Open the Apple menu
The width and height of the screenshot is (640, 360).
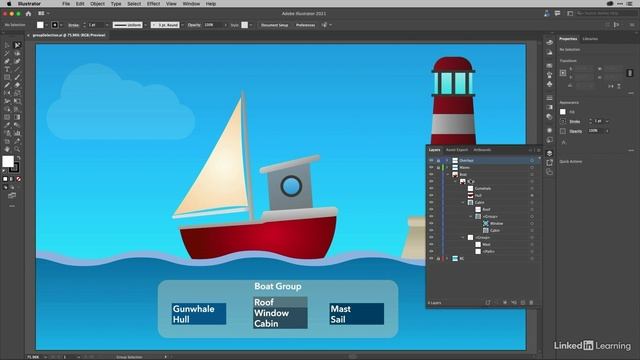pyautogui.click(x=9, y=4)
